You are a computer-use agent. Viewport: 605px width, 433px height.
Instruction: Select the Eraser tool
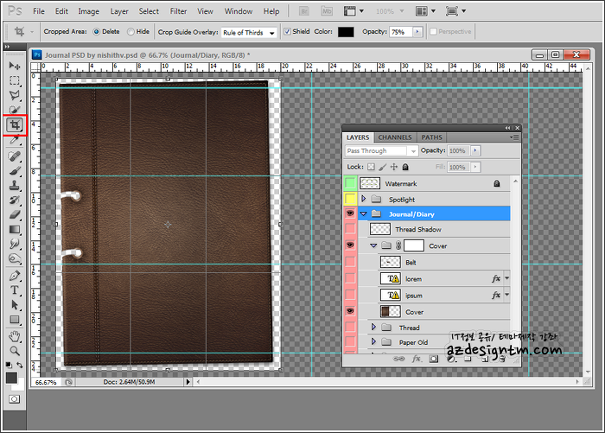click(15, 215)
